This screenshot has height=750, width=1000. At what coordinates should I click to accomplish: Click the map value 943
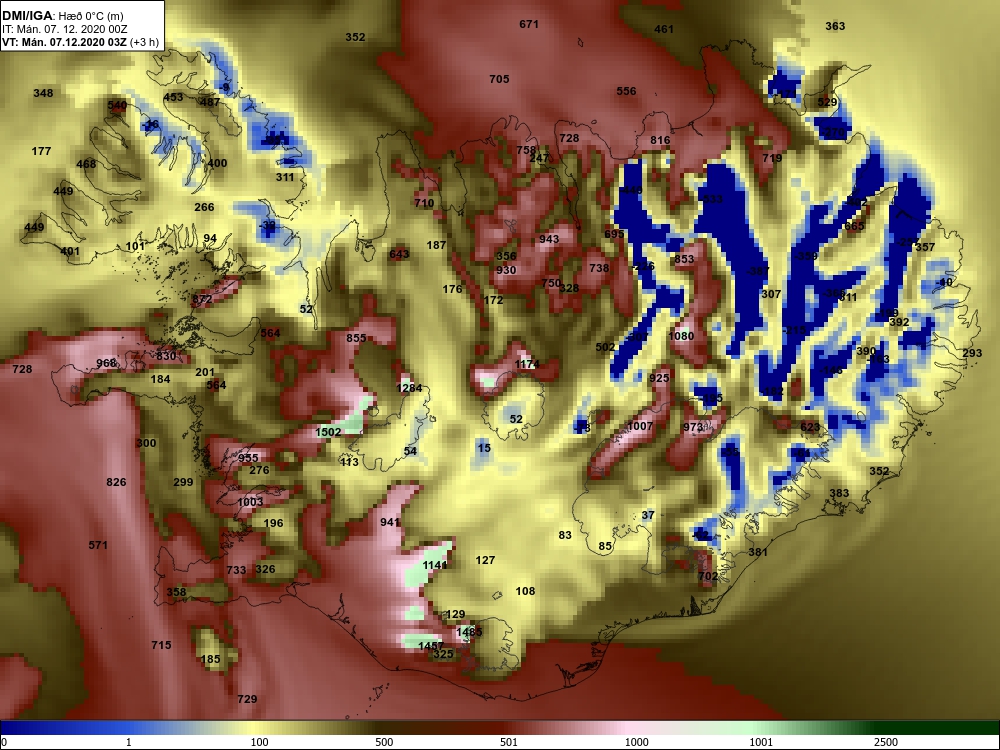tap(549, 239)
